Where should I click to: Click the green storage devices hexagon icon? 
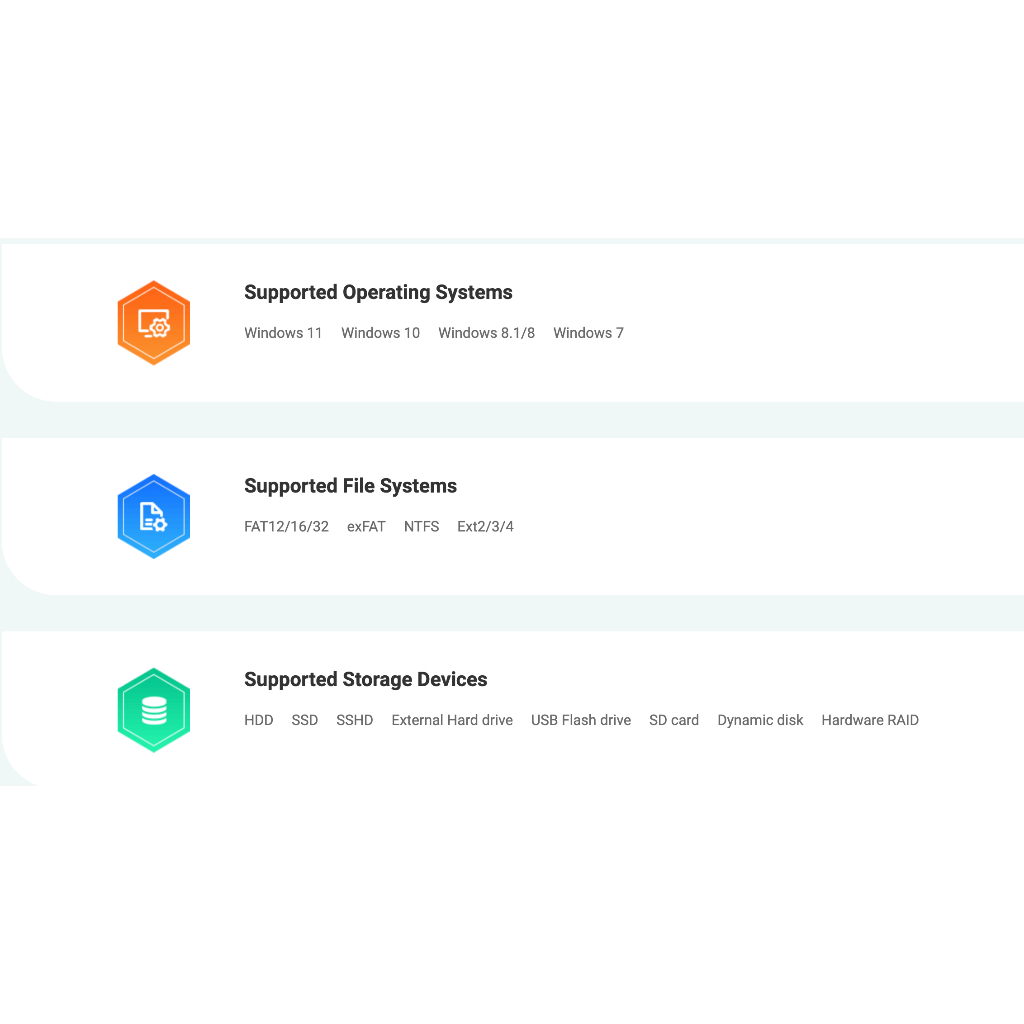(153, 710)
